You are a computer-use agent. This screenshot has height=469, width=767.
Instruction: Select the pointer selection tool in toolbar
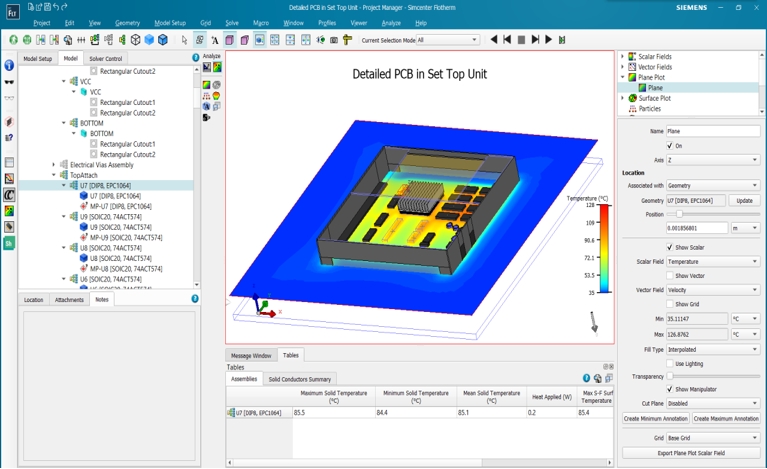(184, 40)
